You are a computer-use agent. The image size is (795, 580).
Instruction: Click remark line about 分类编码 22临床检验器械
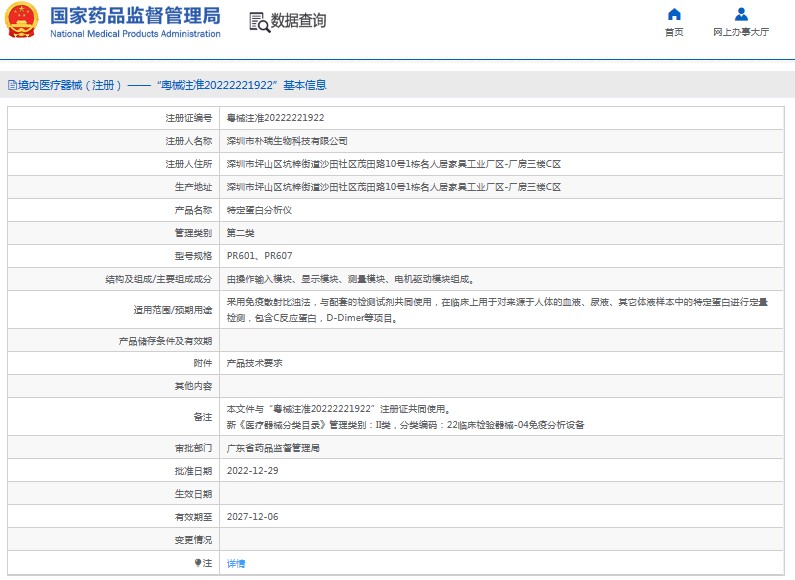(405, 425)
